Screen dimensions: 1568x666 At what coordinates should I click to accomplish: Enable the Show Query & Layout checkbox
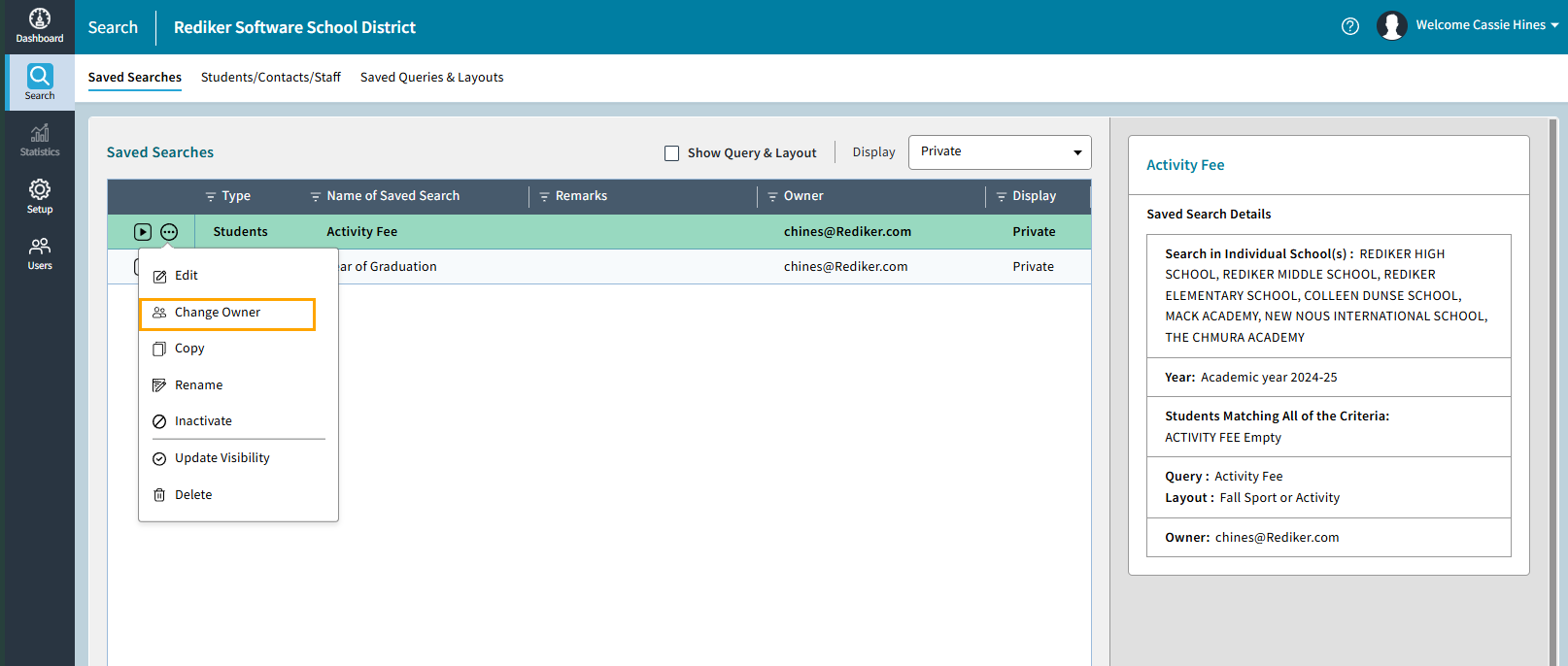pos(671,153)
